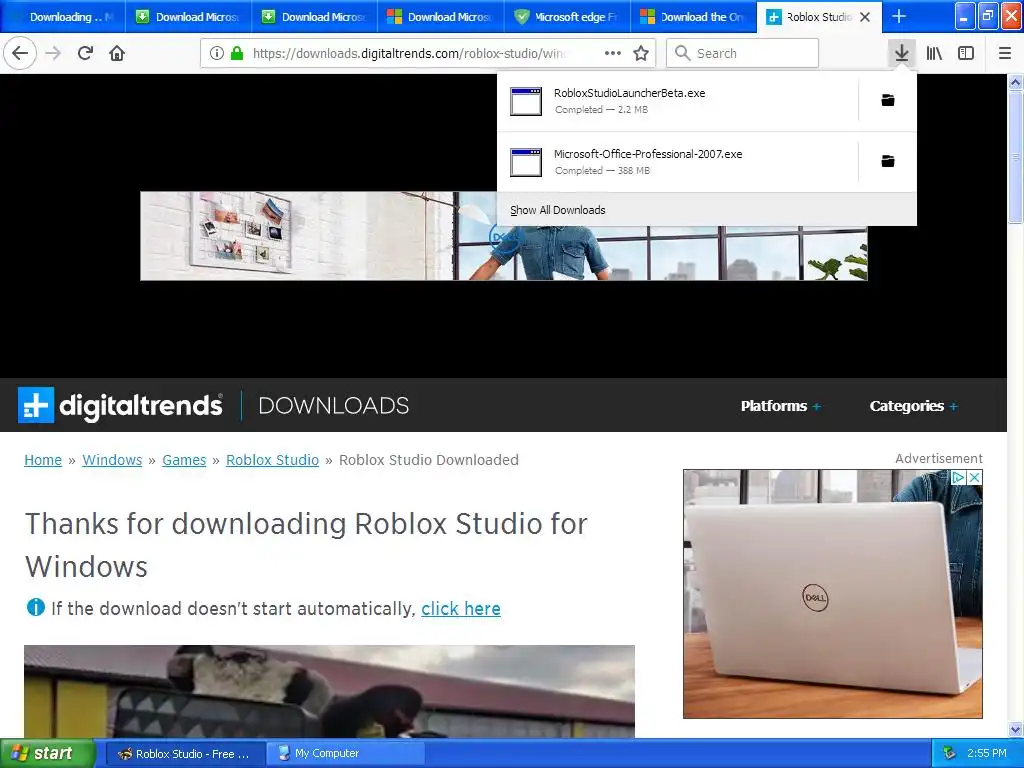Go back using the Firefox back arrow
This screenshot has width=1024, height=768.
pos(20,53)
